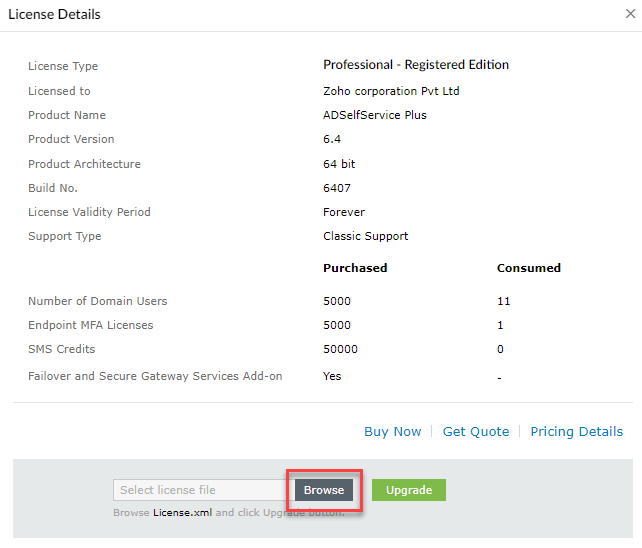
Task: Click the ADSelfService Plus product name
Action: (374, 115)
